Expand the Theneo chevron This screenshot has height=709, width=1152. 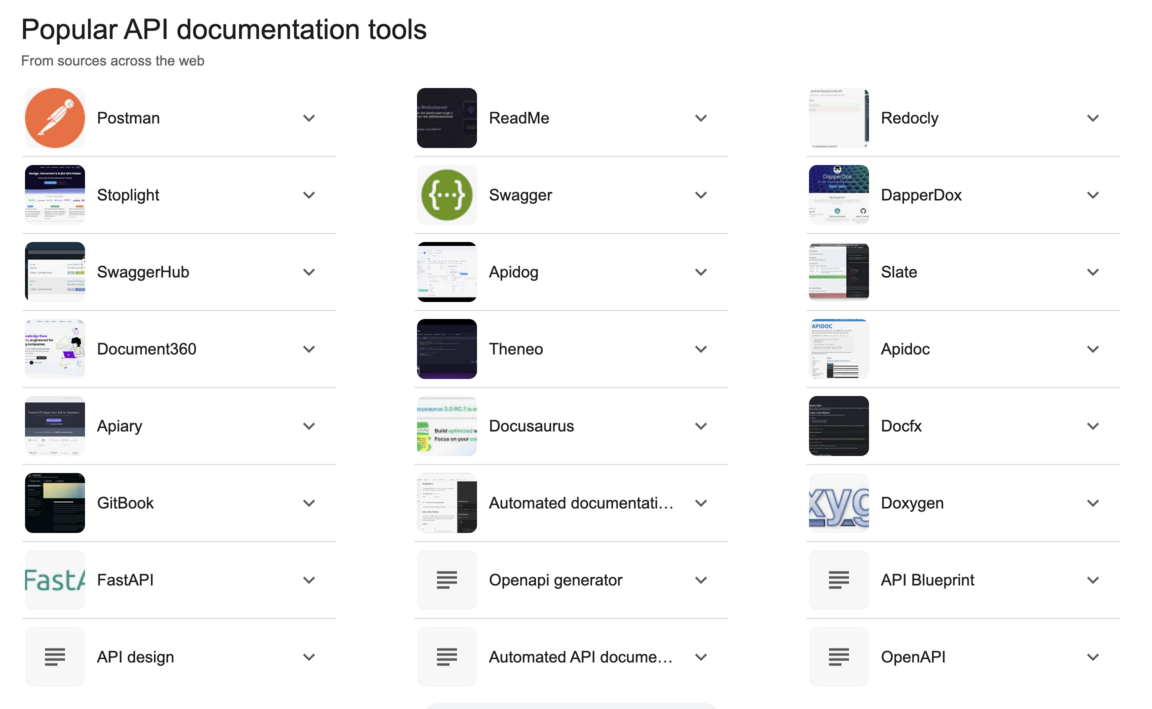pyautogui.click(x=701, y=349)
